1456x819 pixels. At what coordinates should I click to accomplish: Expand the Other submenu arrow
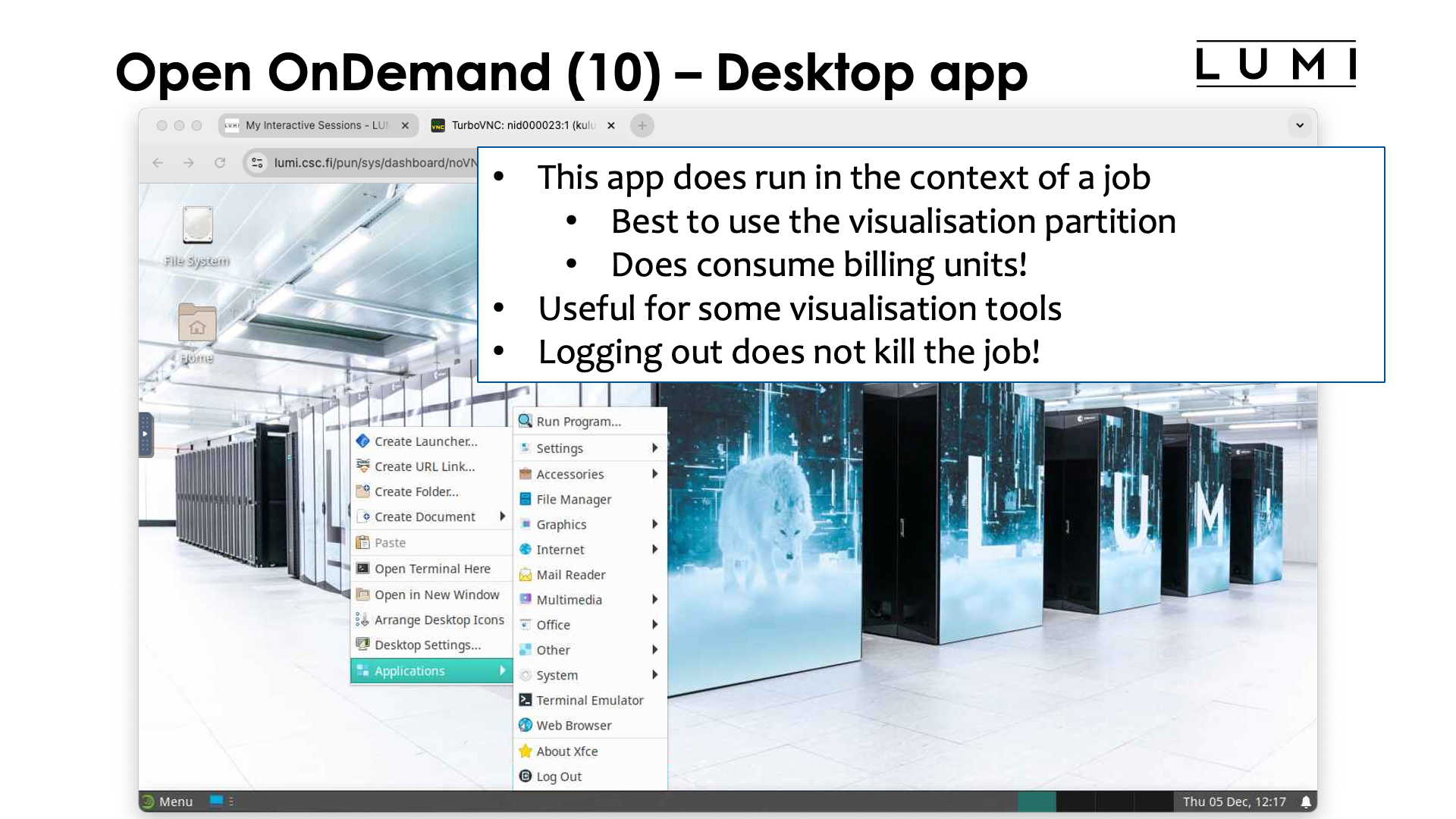(x=656, y=650)
